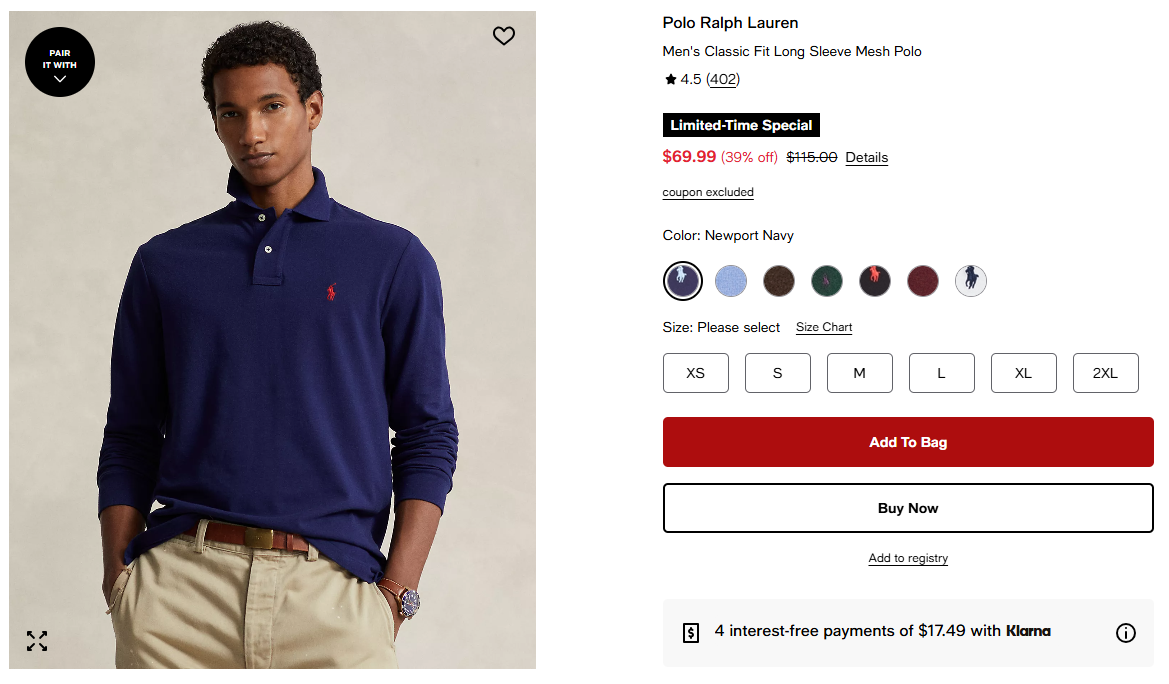Open fullscreen image view via expand icon
This screenshot has width=1169, height=684.
click(37, 641)
